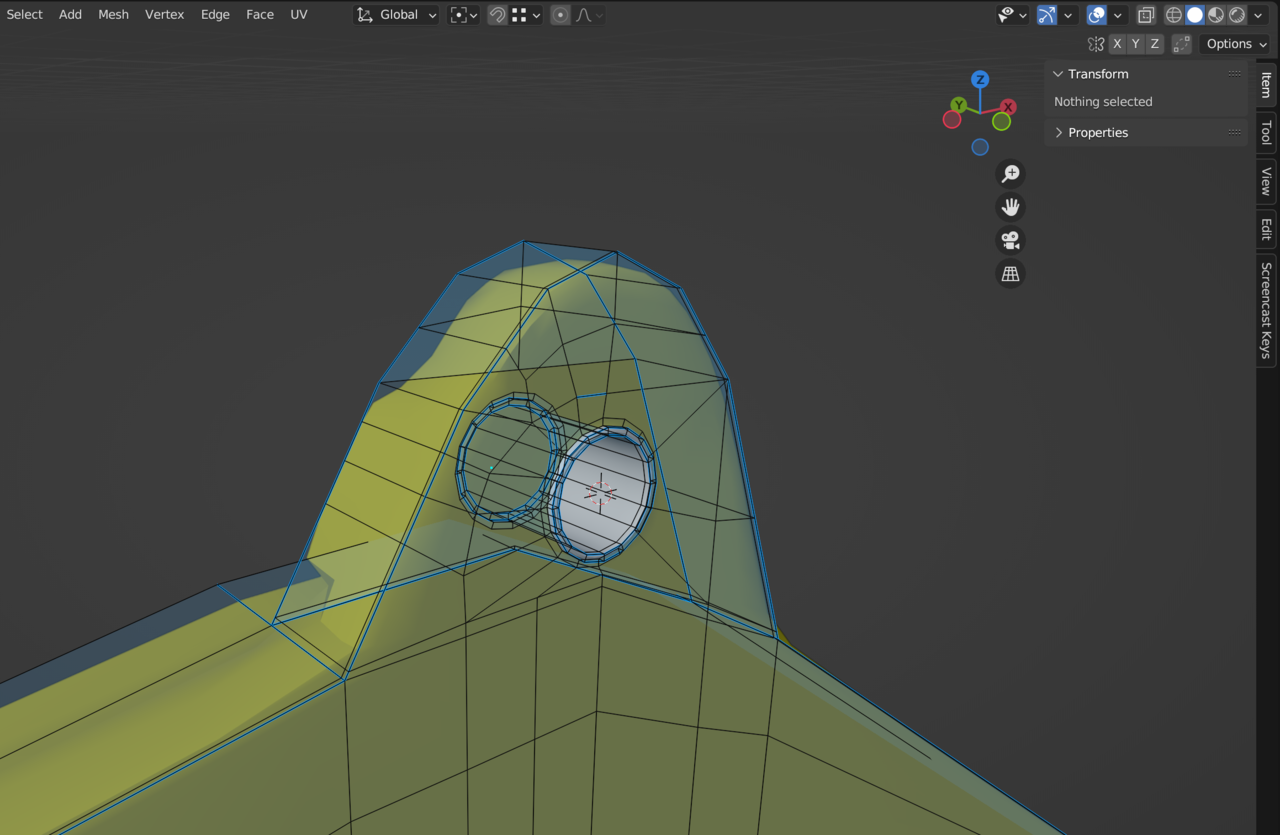Toggle X axis mirror button
This screenshot has width=1280, height=835.
coord(1117,44)
